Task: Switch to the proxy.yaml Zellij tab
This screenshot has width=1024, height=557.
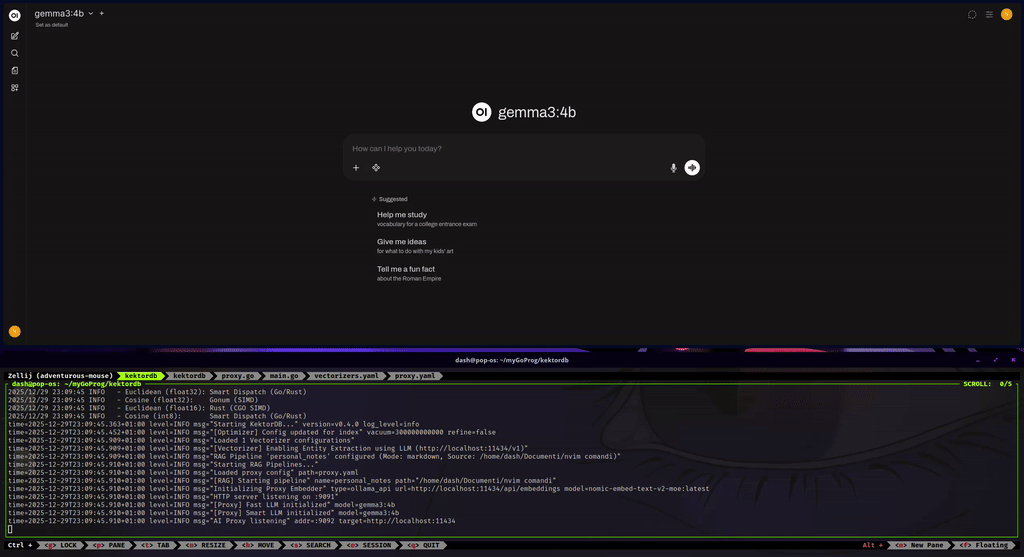Action: (415, 376)
